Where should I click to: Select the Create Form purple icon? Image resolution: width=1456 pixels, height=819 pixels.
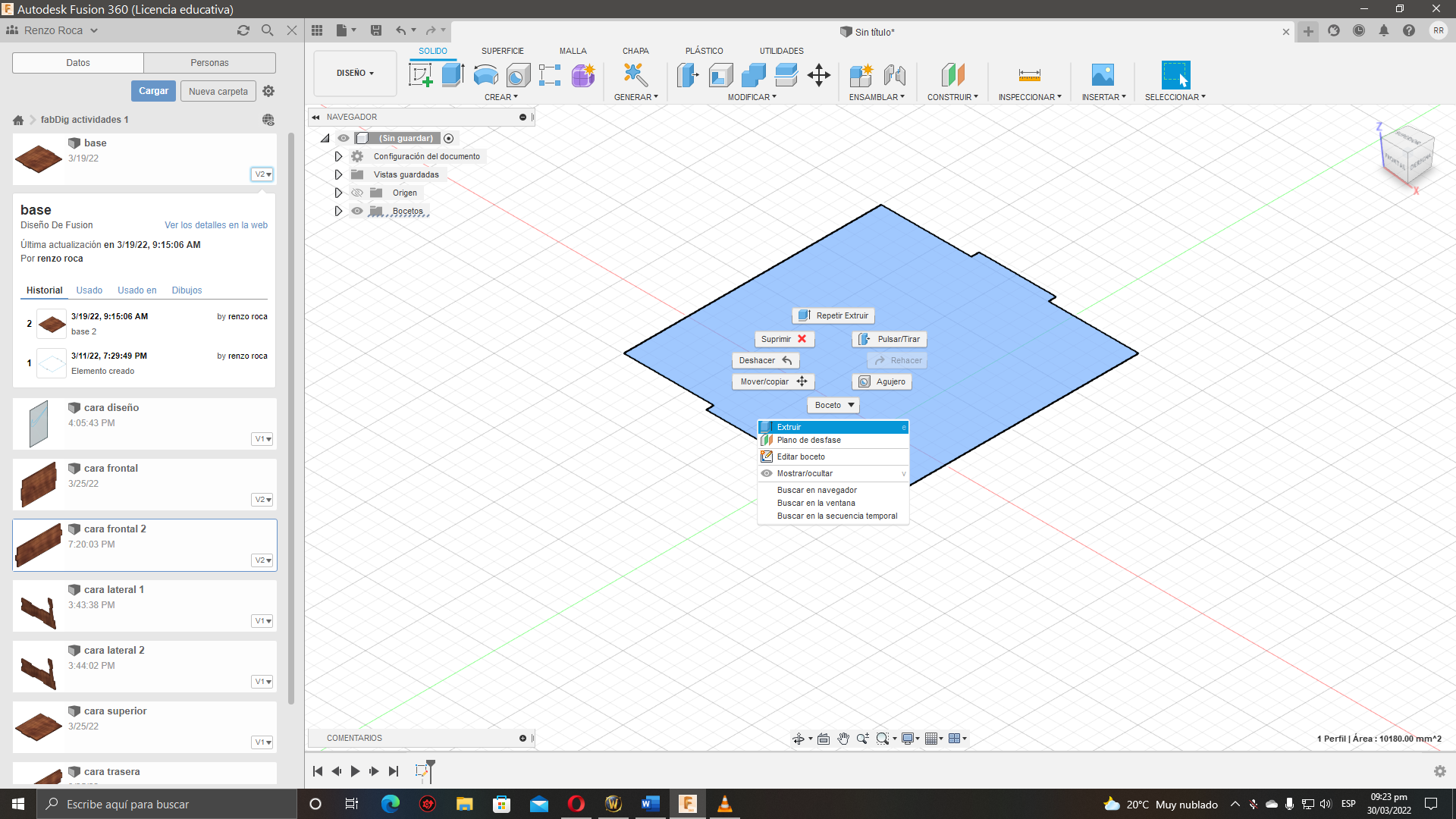point(583,75)
